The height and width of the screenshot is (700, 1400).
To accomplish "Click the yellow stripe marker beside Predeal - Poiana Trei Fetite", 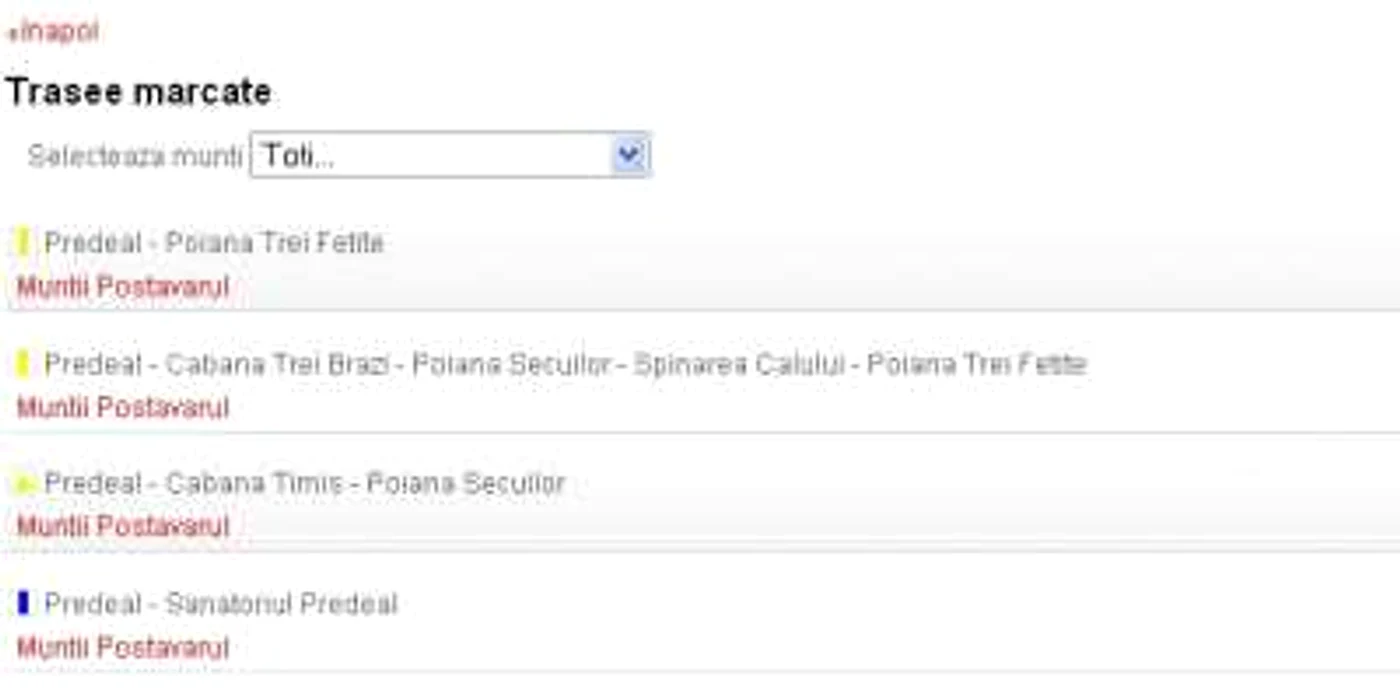I will click(x=23, y=242).
